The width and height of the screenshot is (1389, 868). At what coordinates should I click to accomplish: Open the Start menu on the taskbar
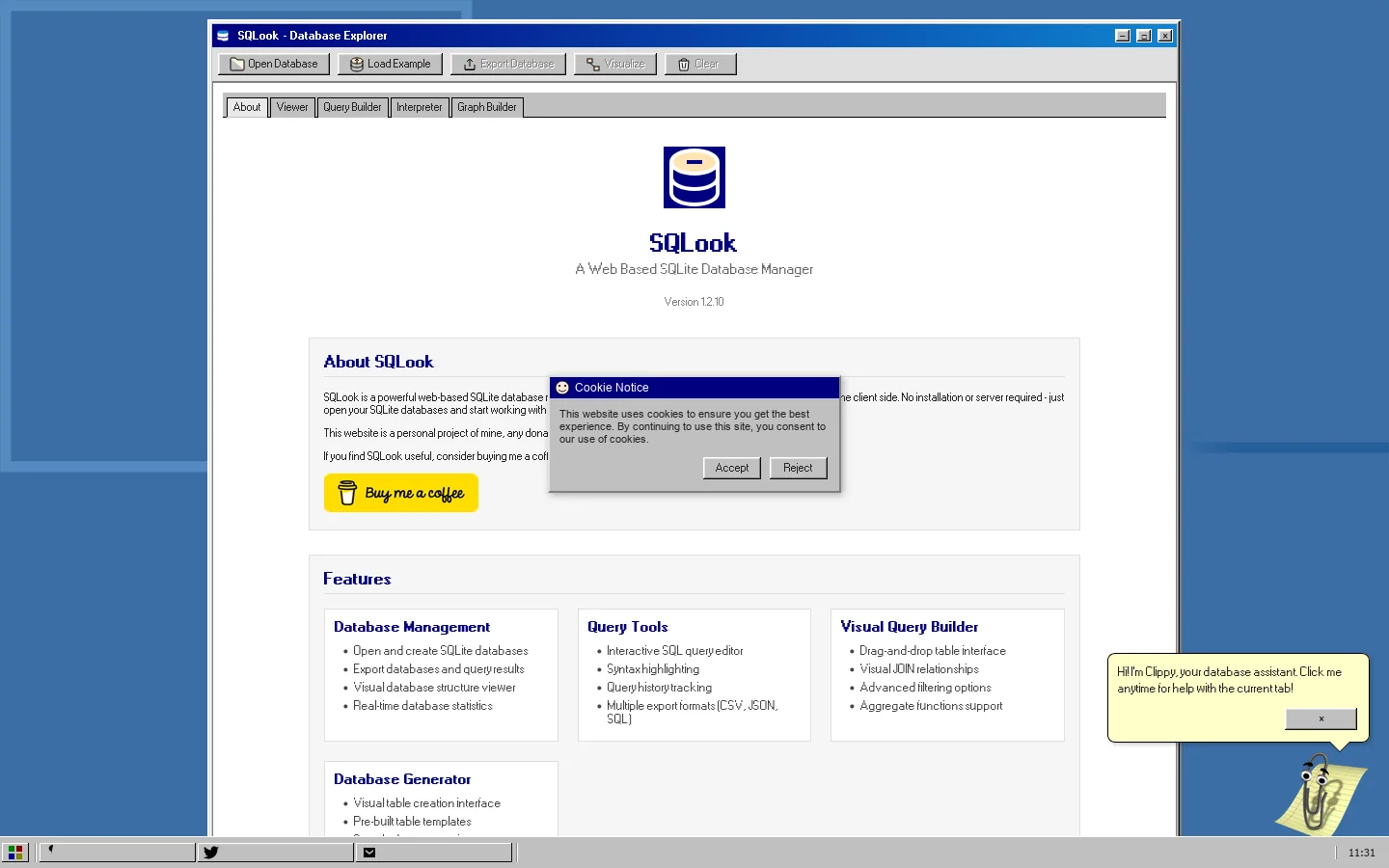coord(14,853)
